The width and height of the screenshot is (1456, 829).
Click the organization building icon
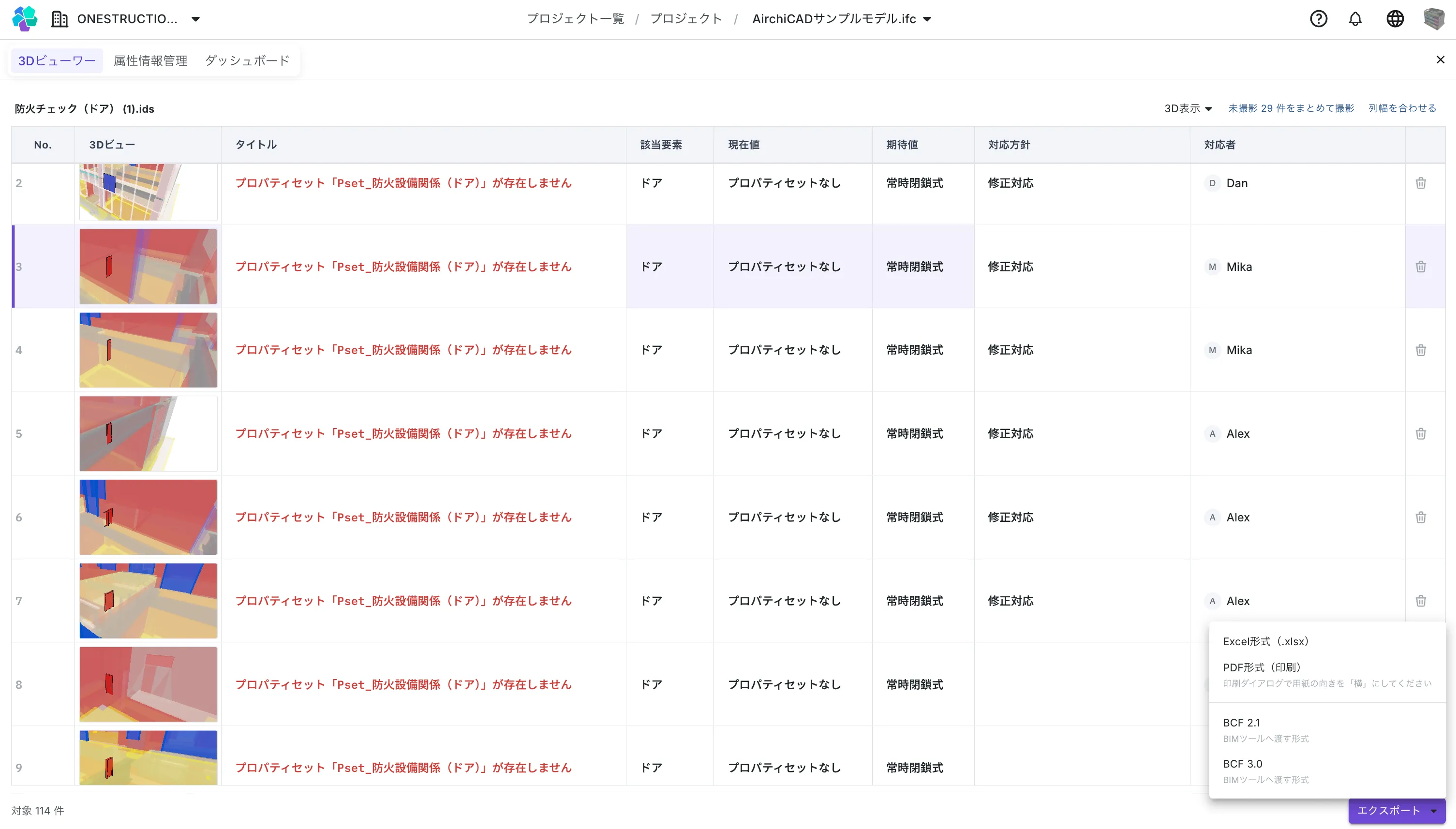click(59, 19)
